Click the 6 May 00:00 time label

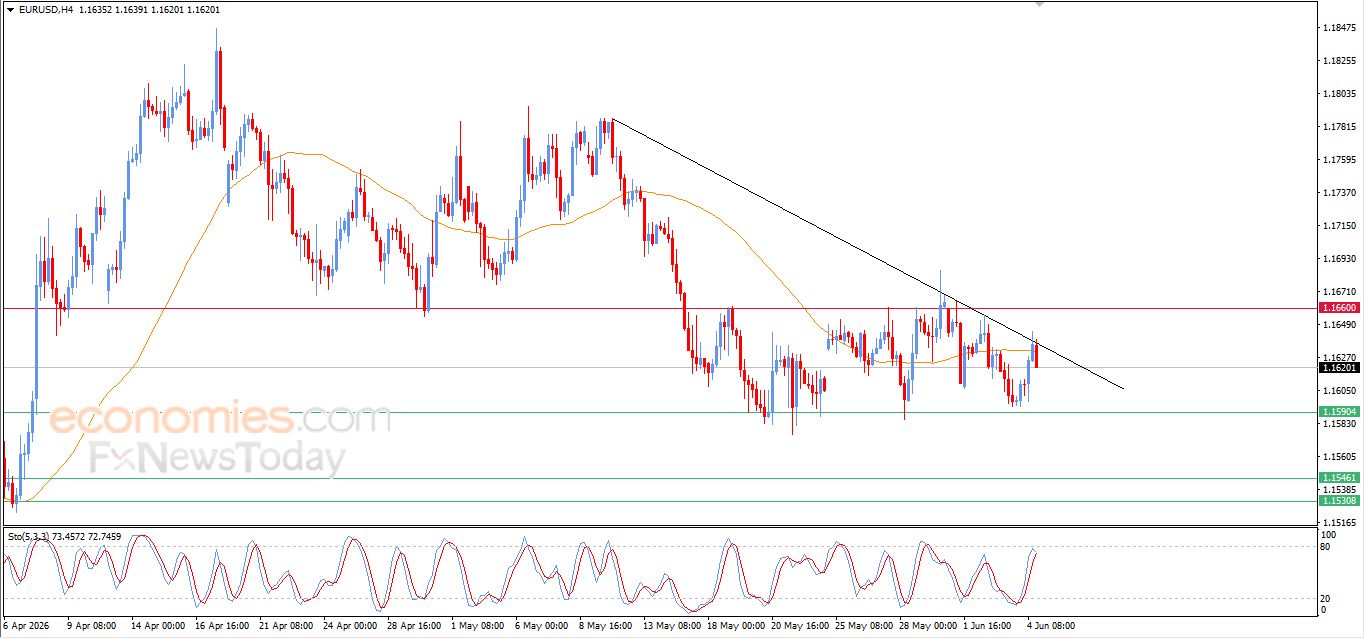543,626
